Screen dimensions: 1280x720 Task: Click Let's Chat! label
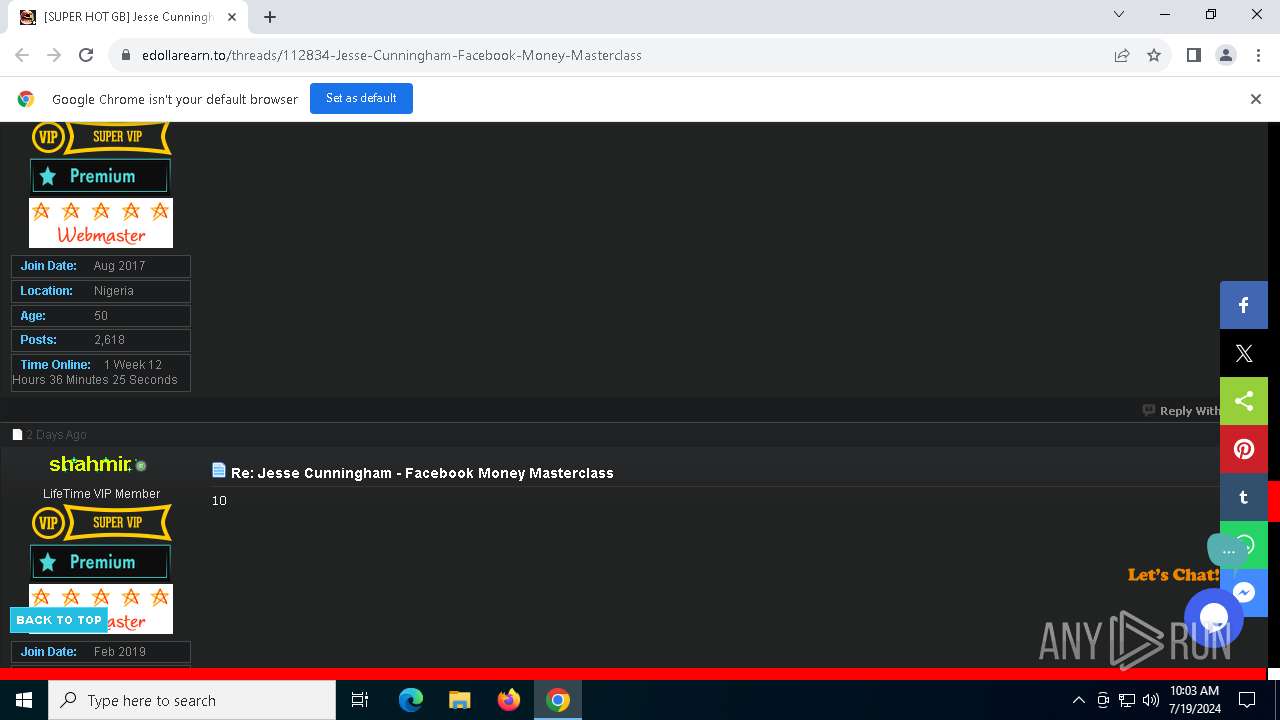(x=1173, y=575)
